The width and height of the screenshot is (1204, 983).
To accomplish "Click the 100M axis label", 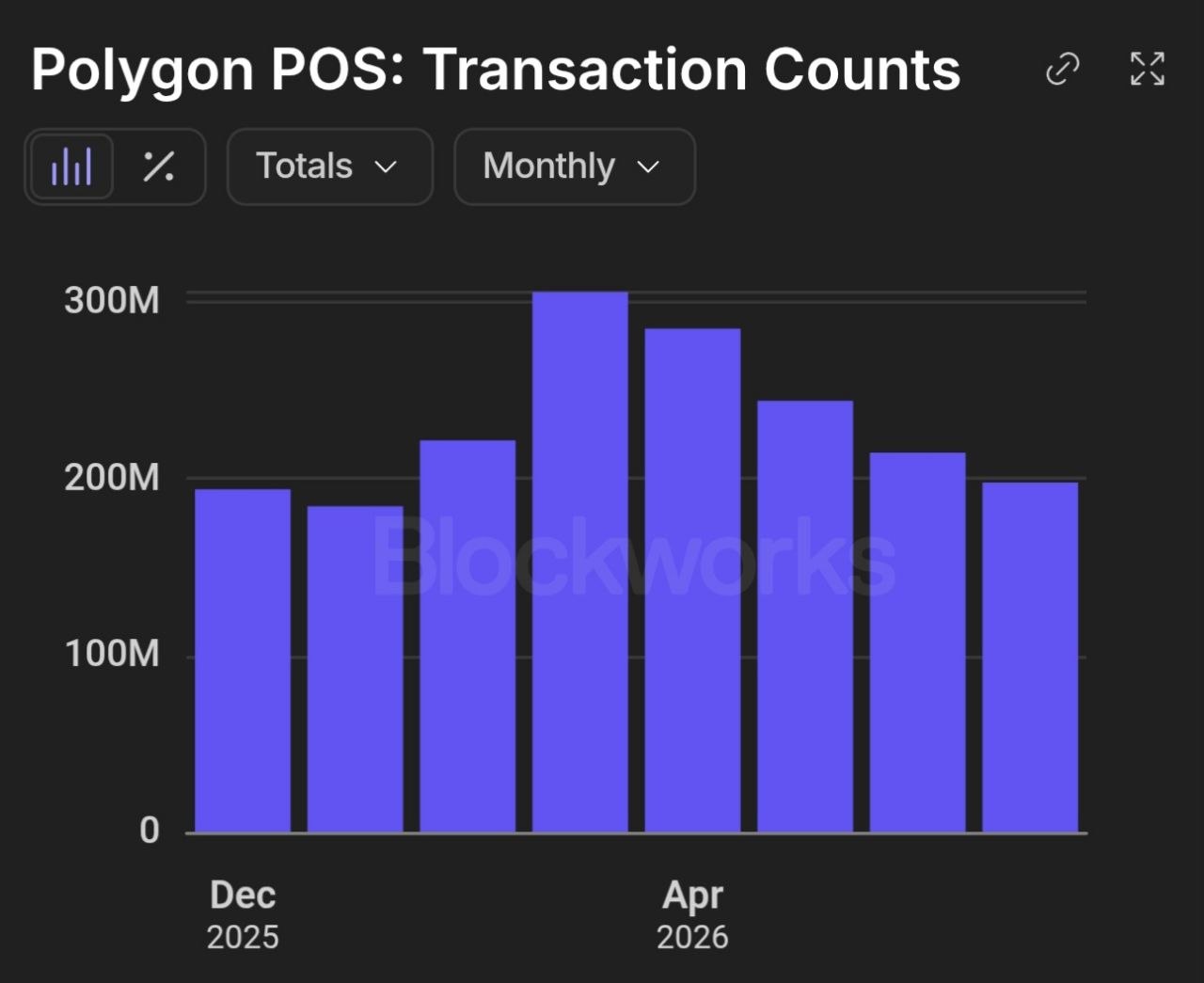I will [x=112, y=654].
